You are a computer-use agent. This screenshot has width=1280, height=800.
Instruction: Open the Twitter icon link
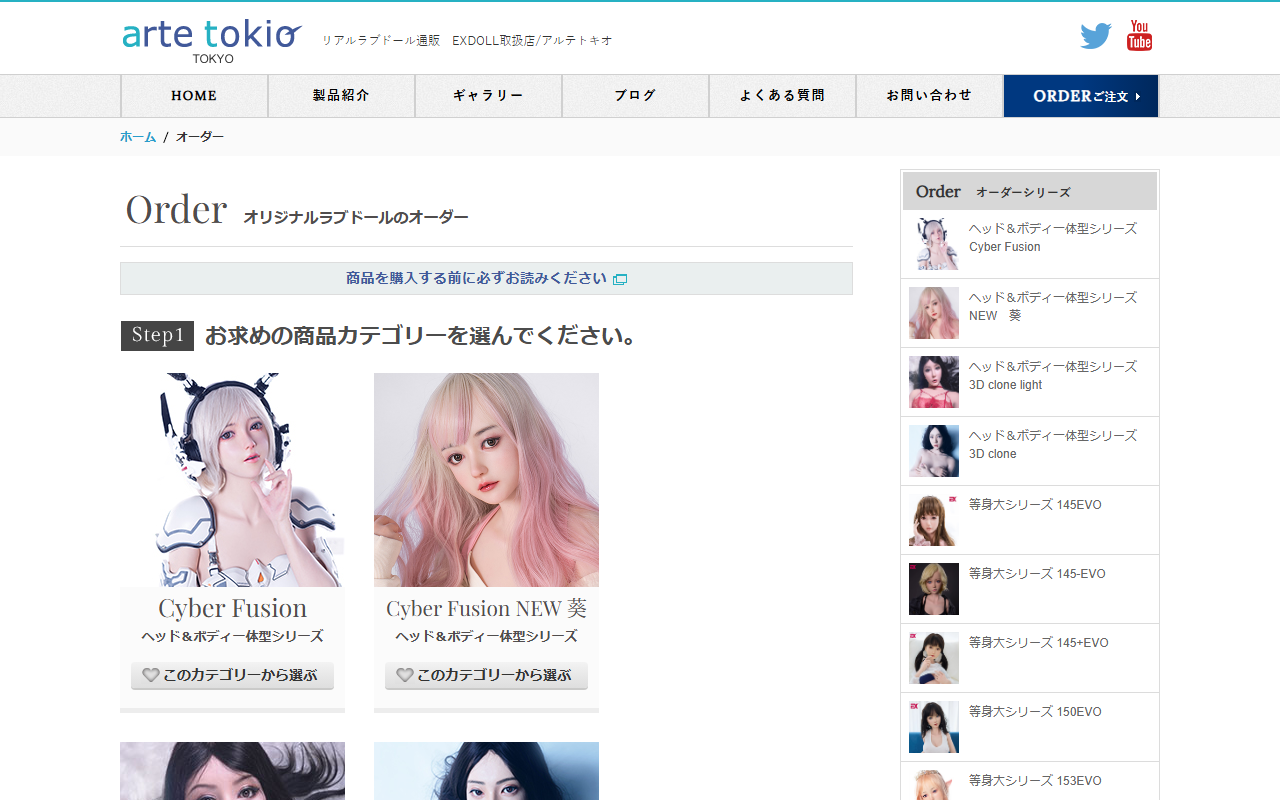point(1096,36)
